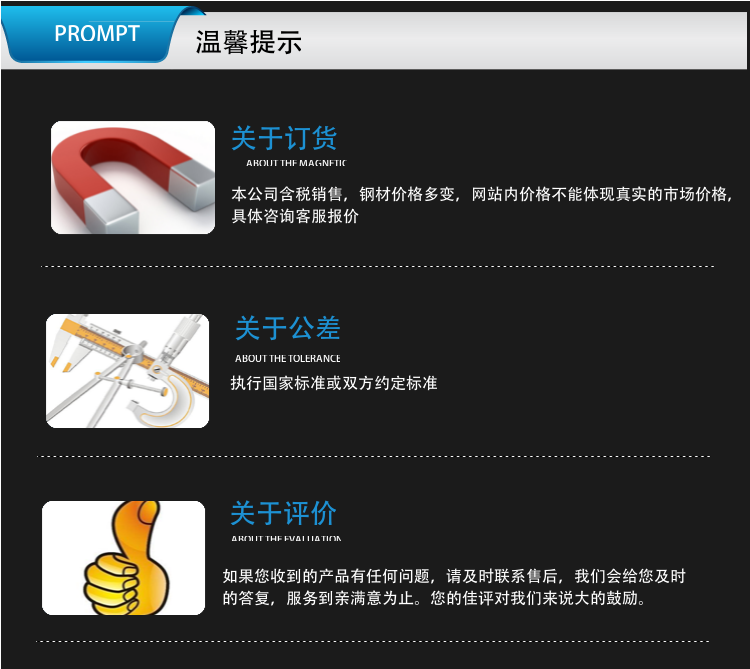Viewport: 750px width, 669px height.
Task: Select the 关于评价 heading
Action: coord(284,513)
